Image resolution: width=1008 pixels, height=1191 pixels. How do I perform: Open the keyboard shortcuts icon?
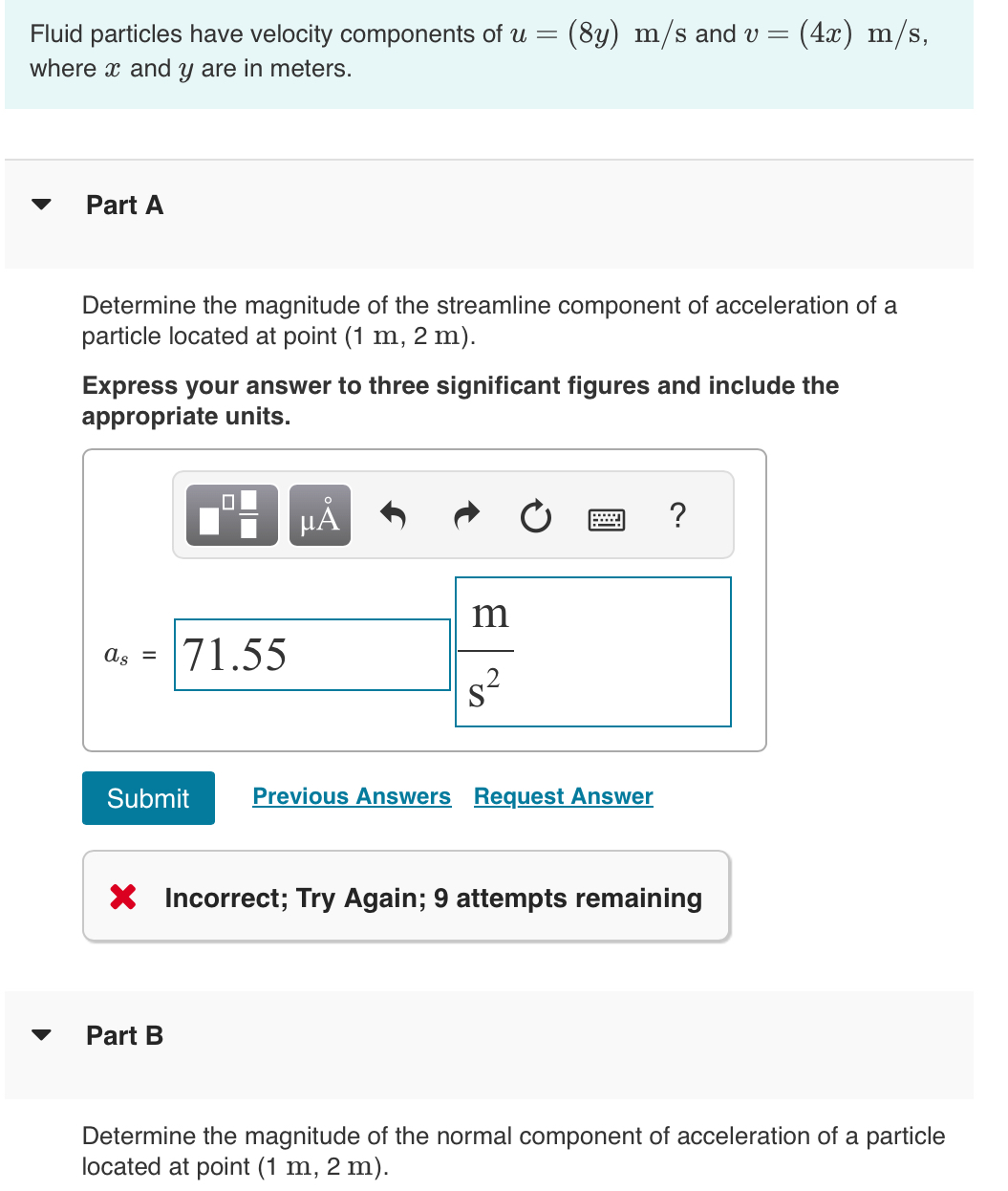click(607, 518)
